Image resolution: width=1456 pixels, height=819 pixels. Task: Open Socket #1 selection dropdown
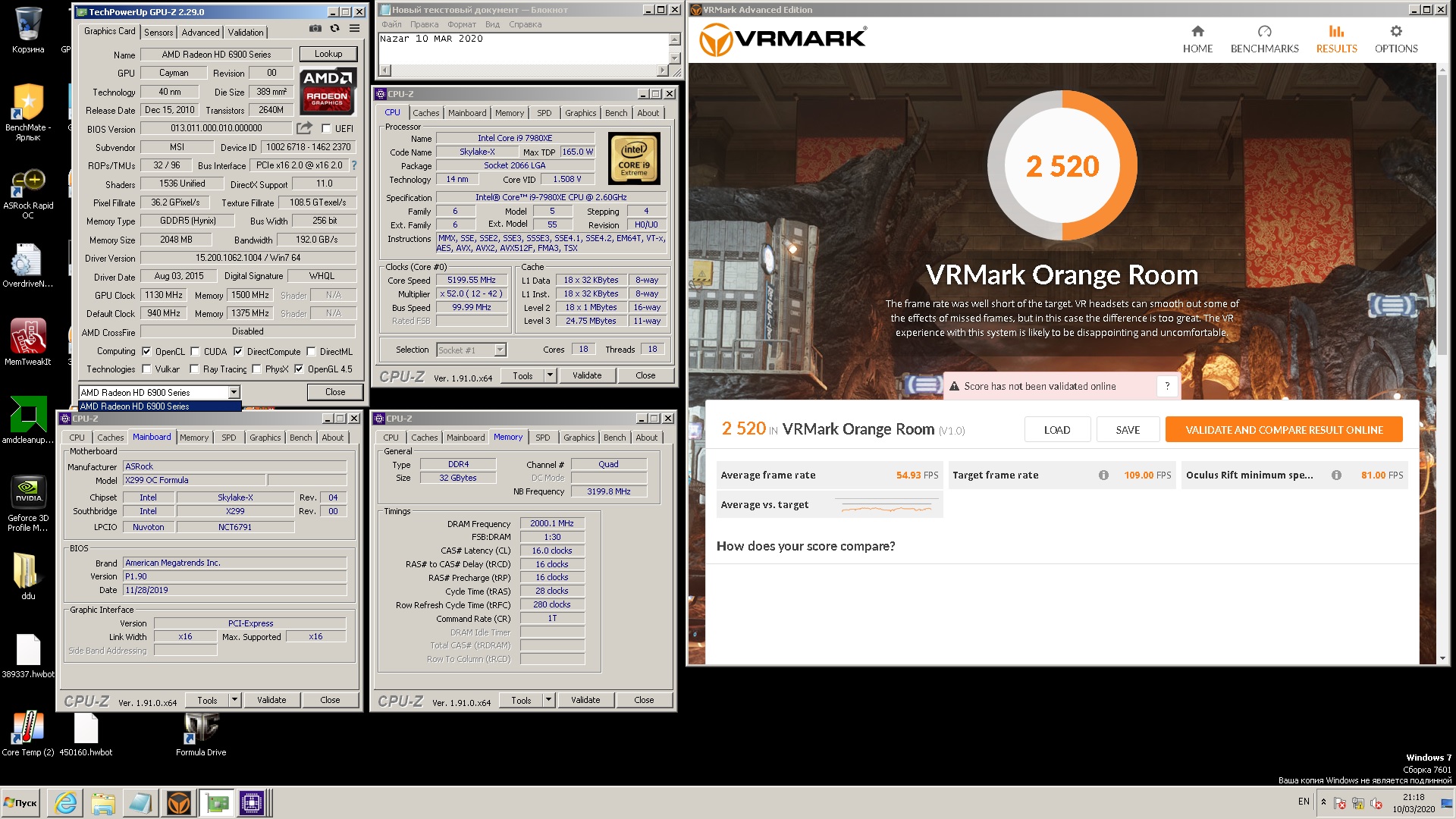pos(500,350)
